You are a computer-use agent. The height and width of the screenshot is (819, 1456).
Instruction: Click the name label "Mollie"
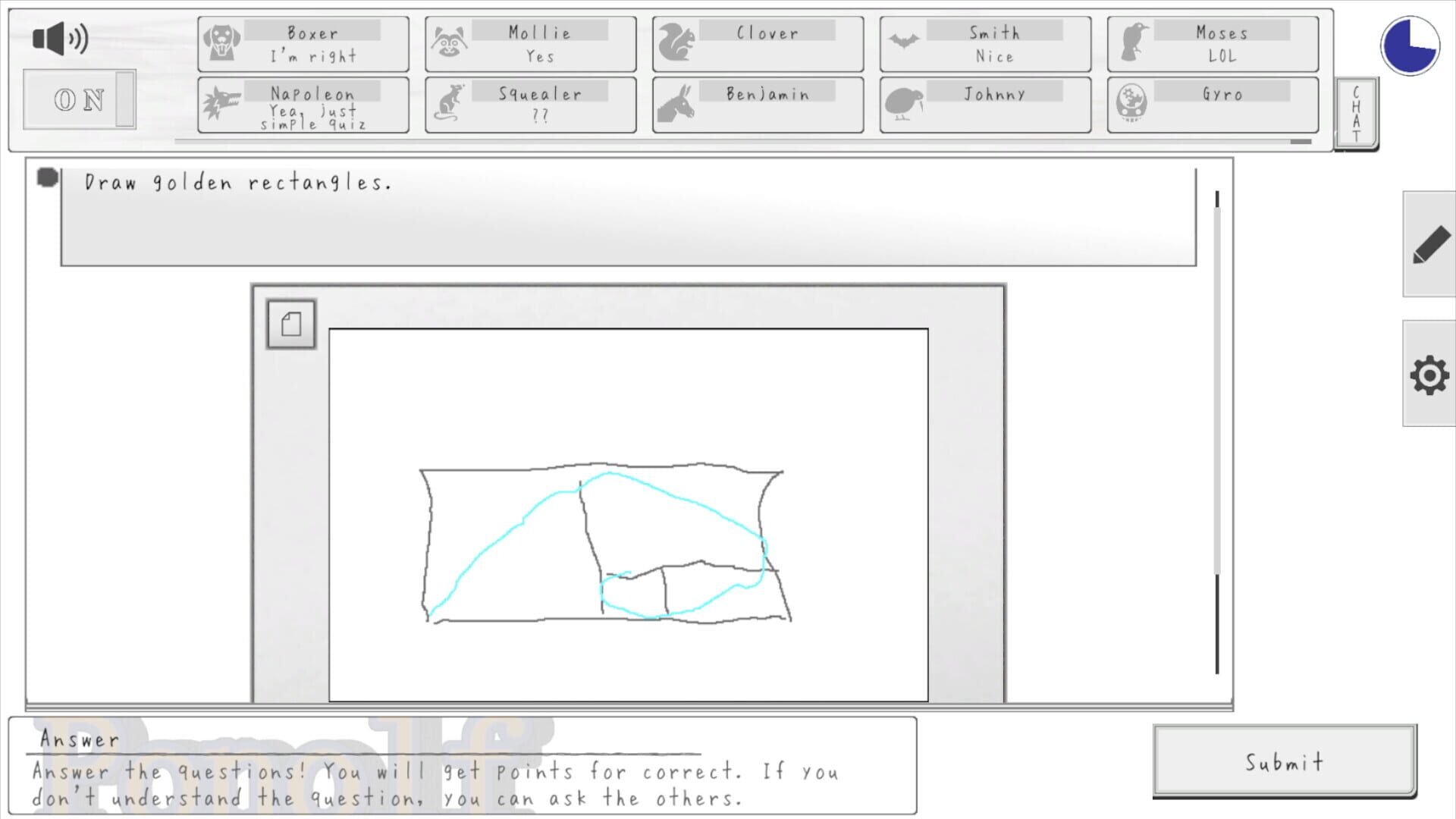point(539,33)
